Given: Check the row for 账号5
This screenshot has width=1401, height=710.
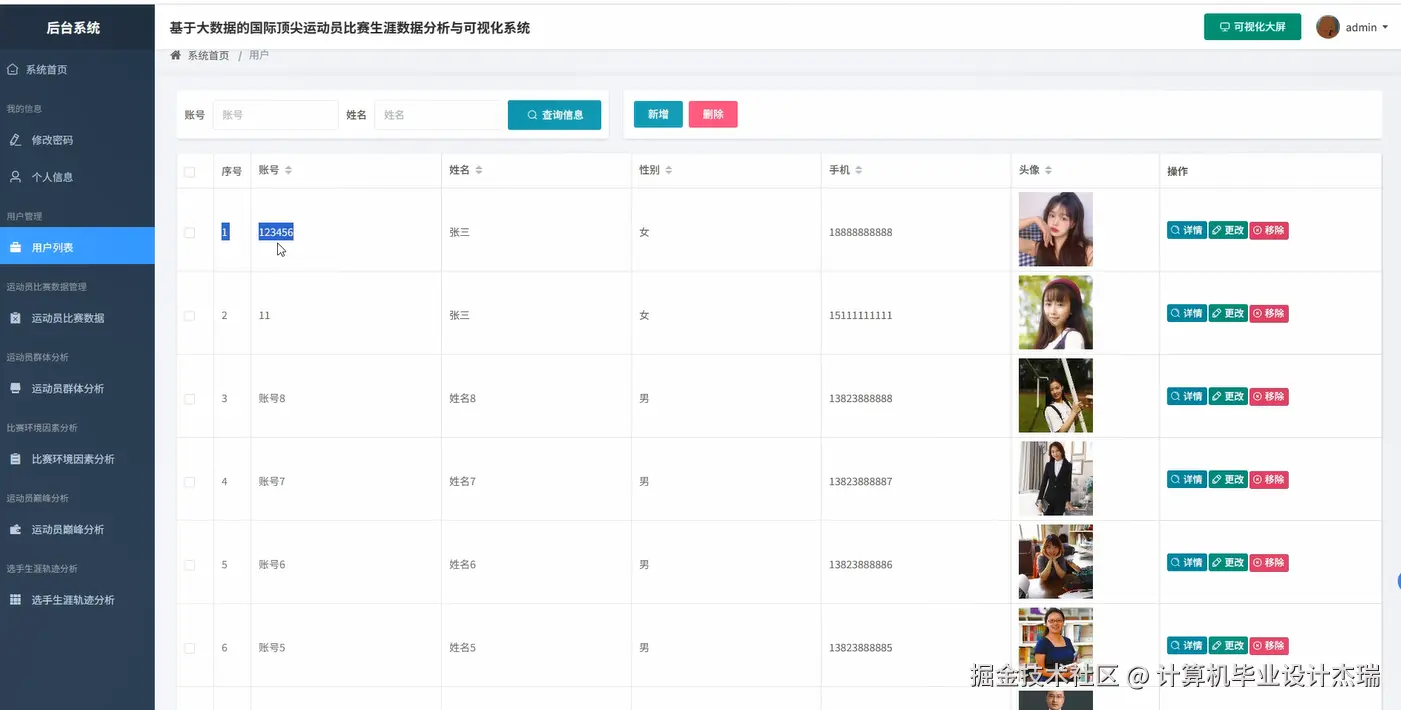Looking at the screenshot, I should 190,648.
